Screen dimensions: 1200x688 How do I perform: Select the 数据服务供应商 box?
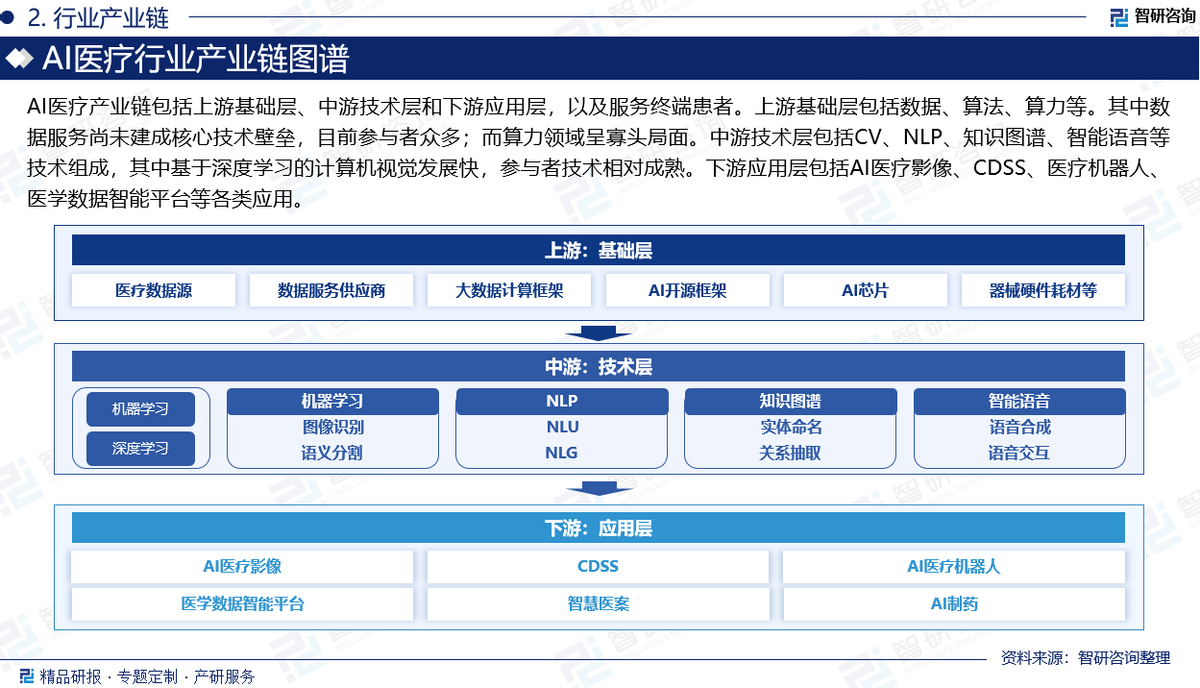tap(331, 291)
